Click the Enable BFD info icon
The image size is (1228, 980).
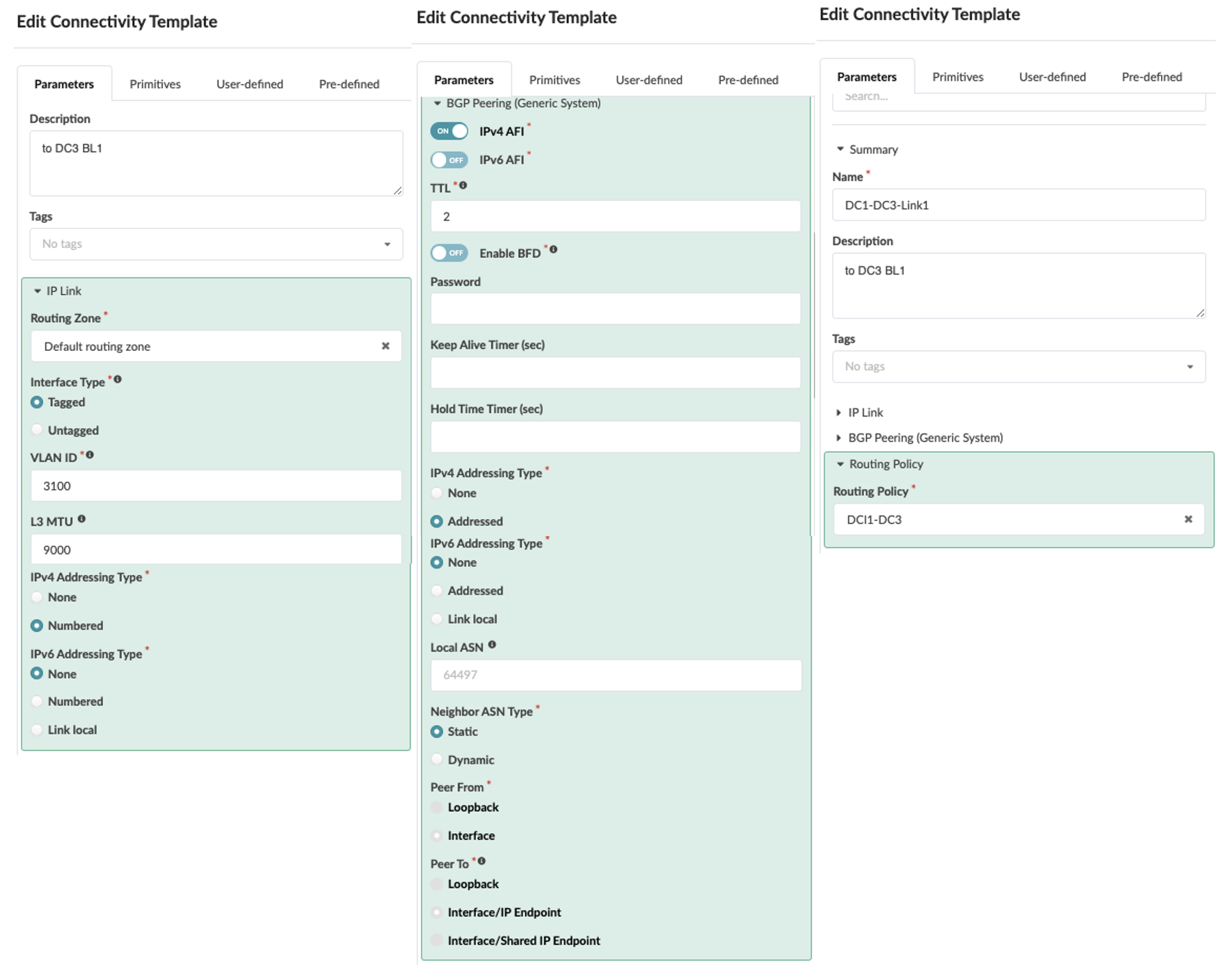(x=553, y=250)
